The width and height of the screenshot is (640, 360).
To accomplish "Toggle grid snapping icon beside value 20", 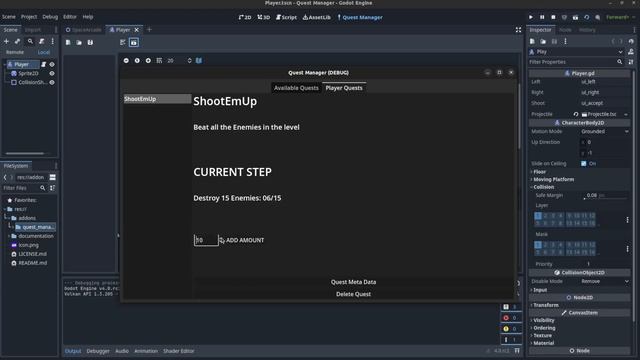I will tap(159, 60).
